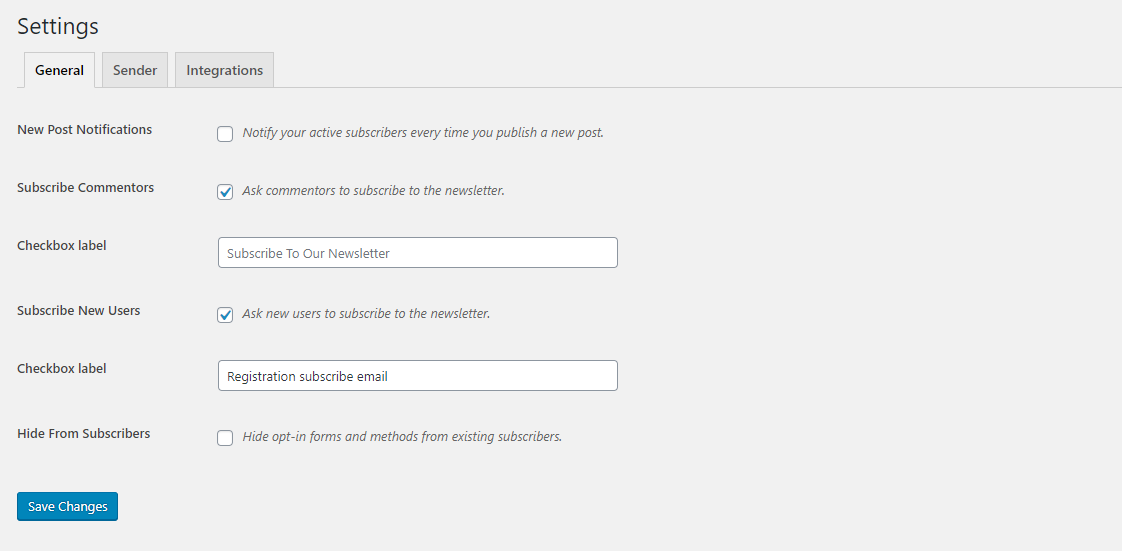Enable the New Post Notifications checkbox

225,134
